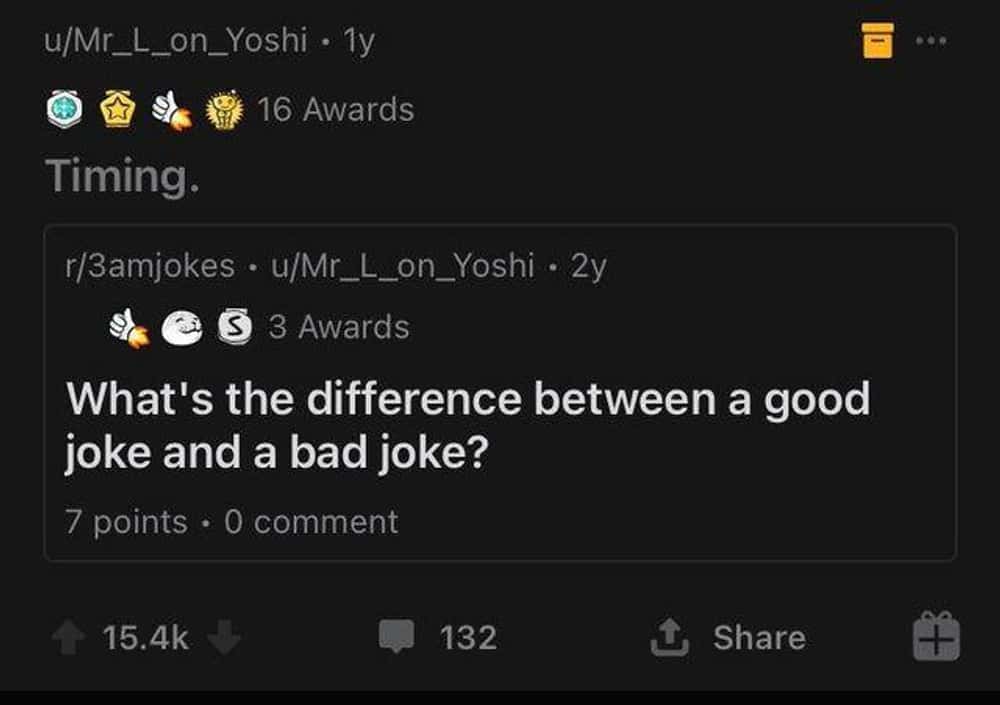The width and height of the screenshot is (1000, 705).
Task: Give an award using the gift icon
Action: (x=936, y=637)
